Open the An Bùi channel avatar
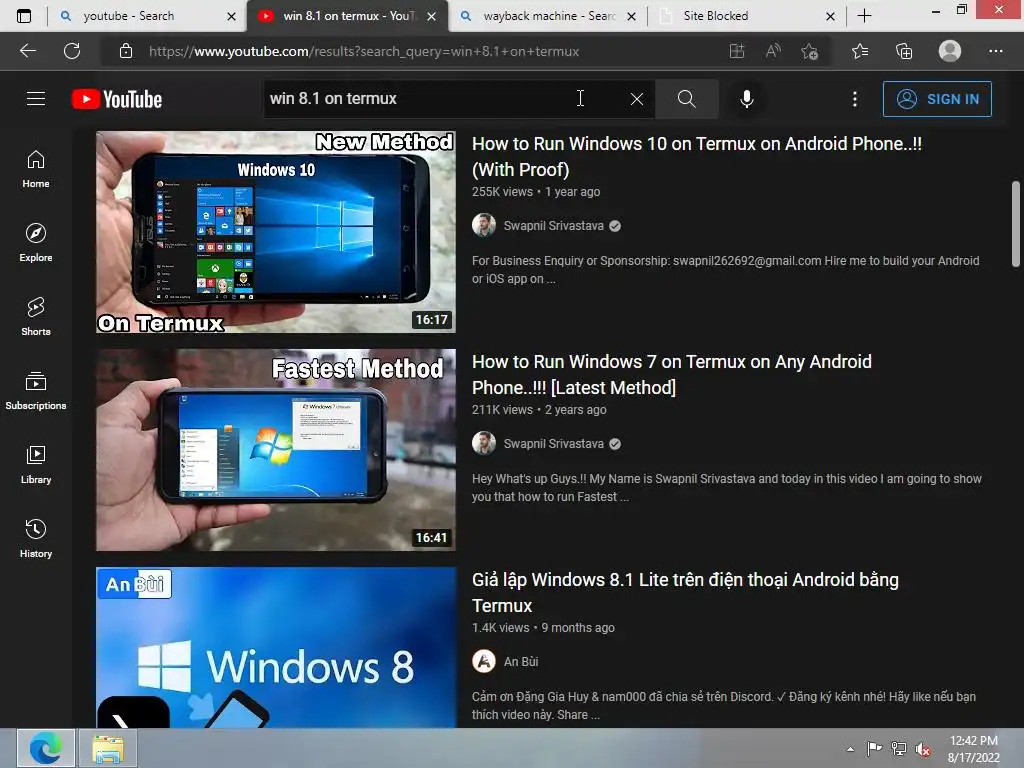The image size is (1024, 768). [x=484, y=661]
